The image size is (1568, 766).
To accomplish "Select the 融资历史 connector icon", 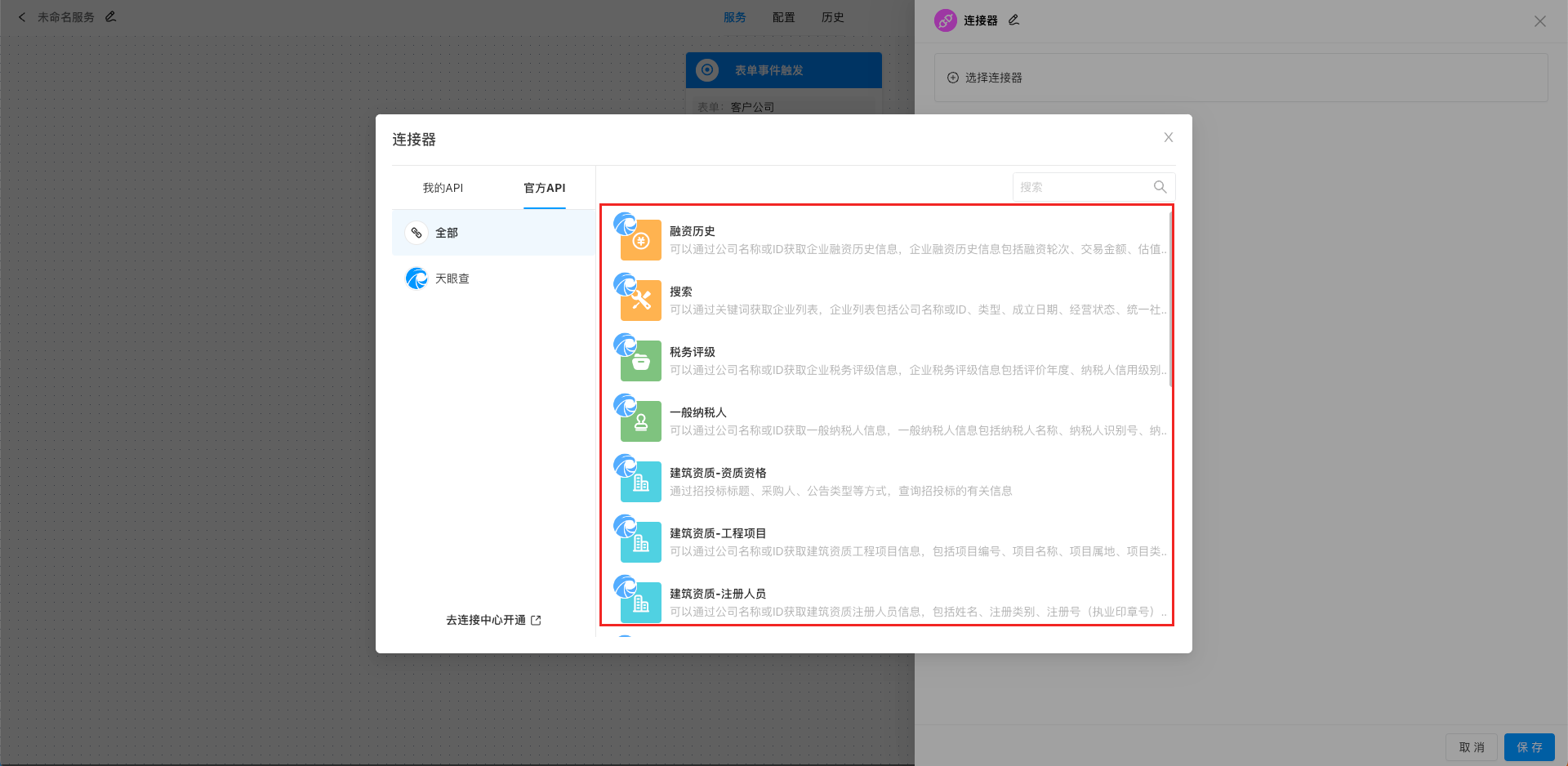I will (639, 239).
